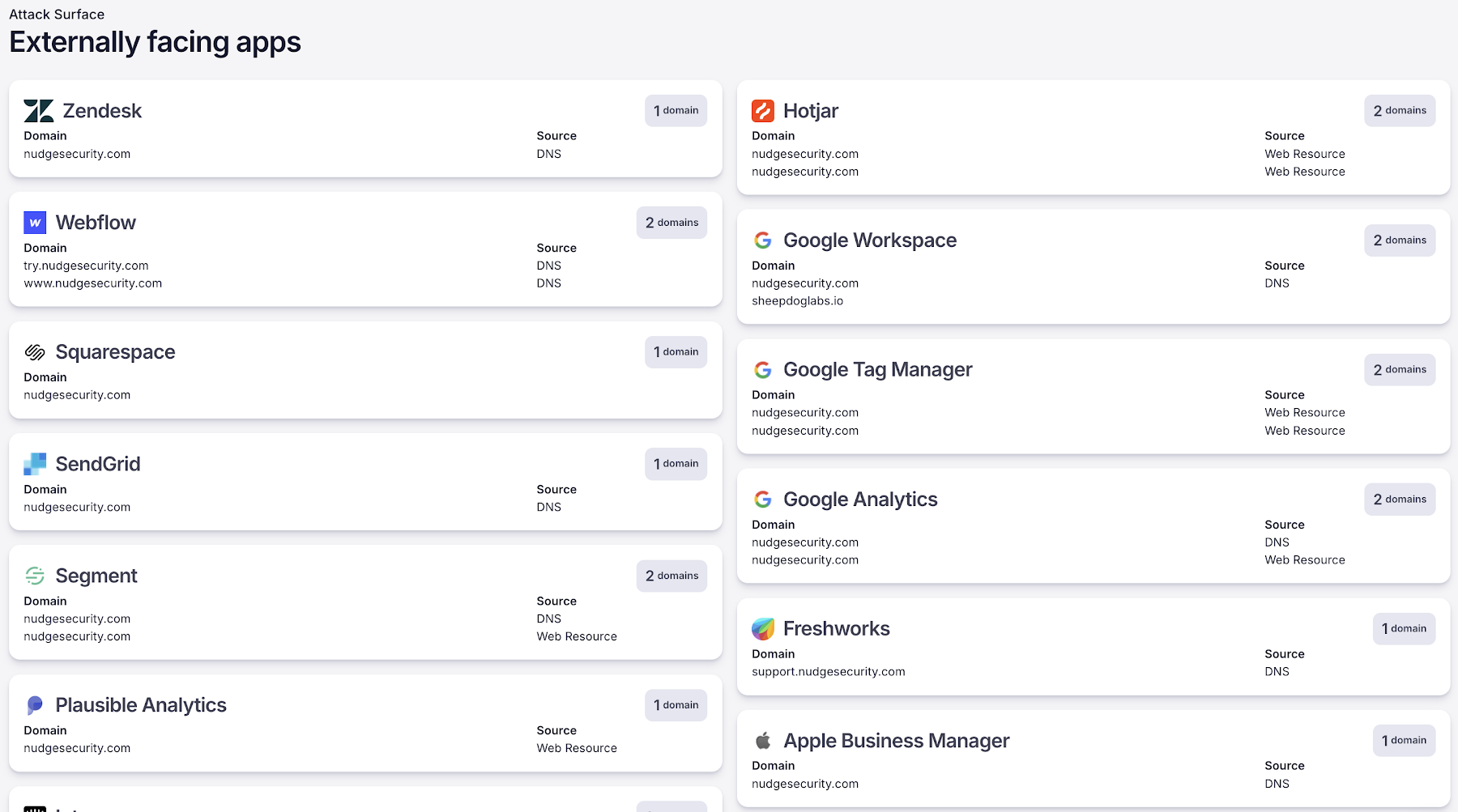
Task: Open the Google Workspace 2 domains badge
Action: pyautogui.click(x=1400, y=240)
